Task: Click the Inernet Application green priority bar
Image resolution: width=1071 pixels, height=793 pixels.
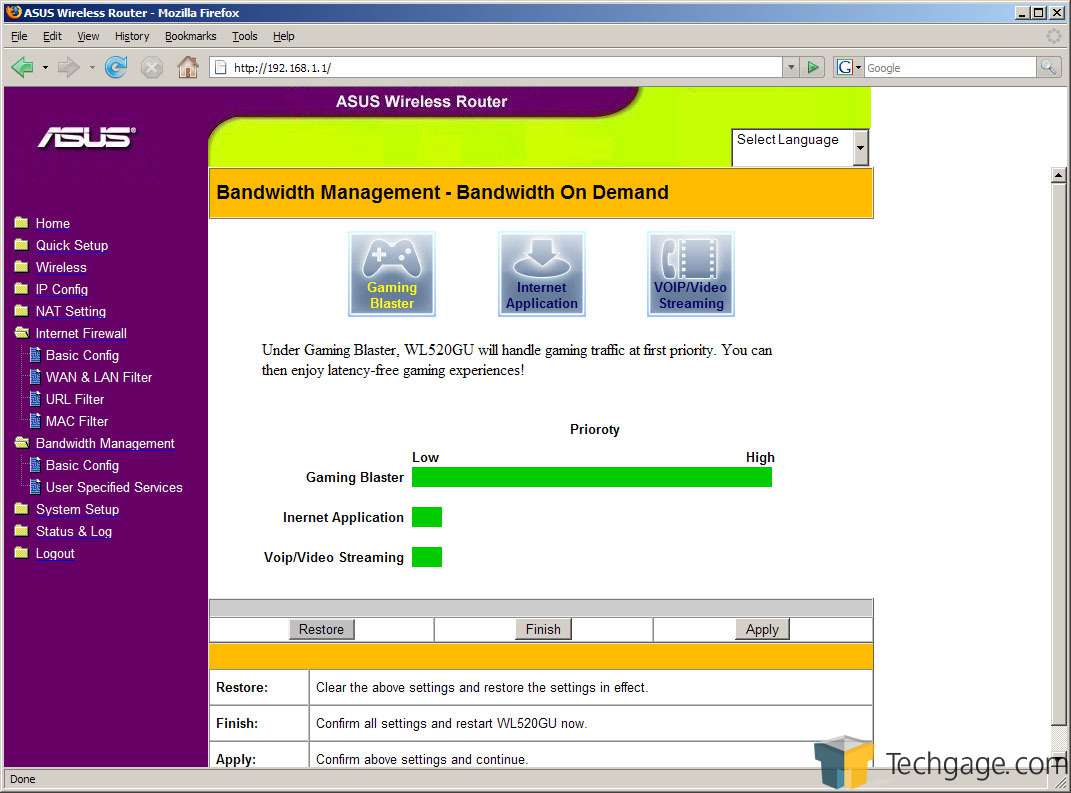Action: coord(427,517)
